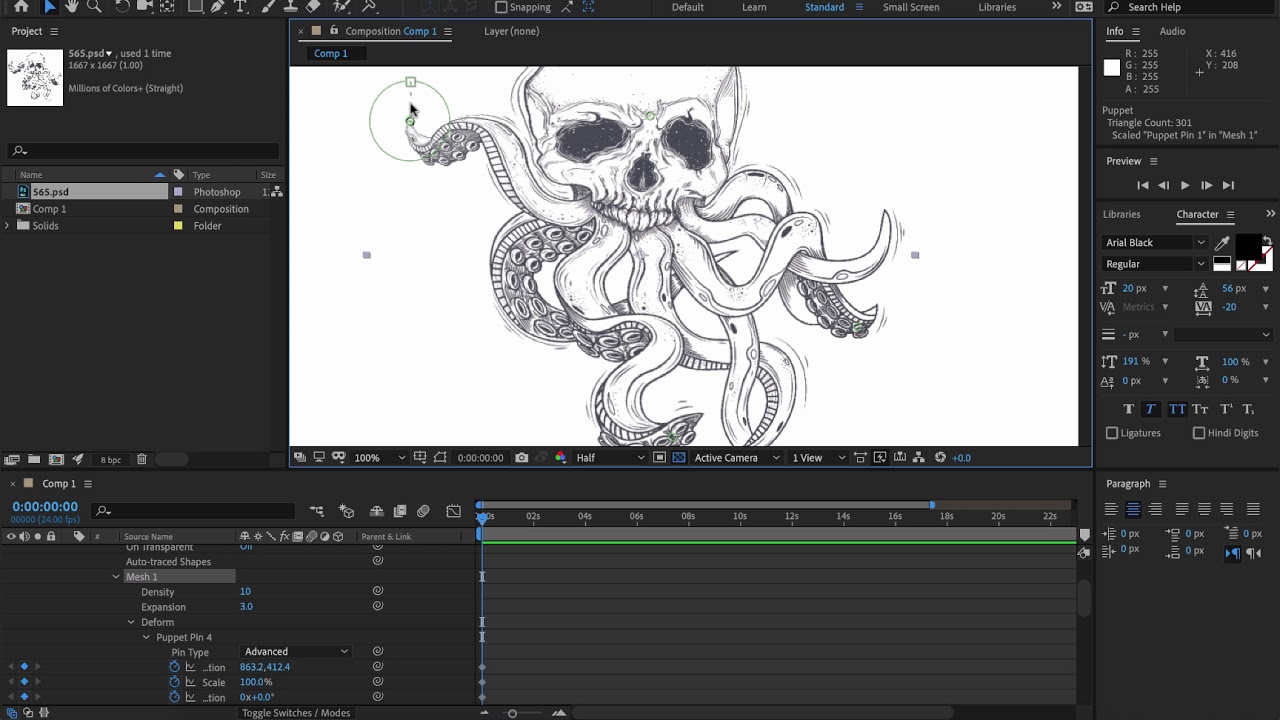Click the Scale property stopwatch
The width and height of the screenshot is (1280, 720).
click(x=174, y=682)
